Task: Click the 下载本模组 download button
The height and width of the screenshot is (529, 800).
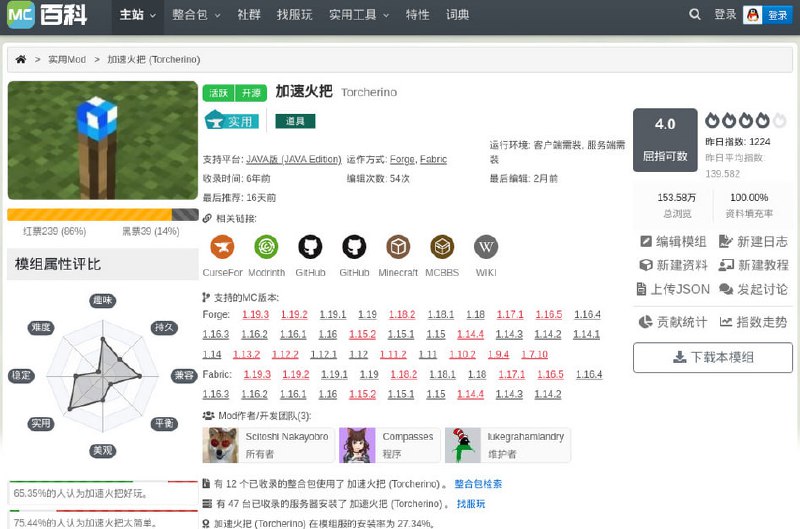Action: point(713,357)
